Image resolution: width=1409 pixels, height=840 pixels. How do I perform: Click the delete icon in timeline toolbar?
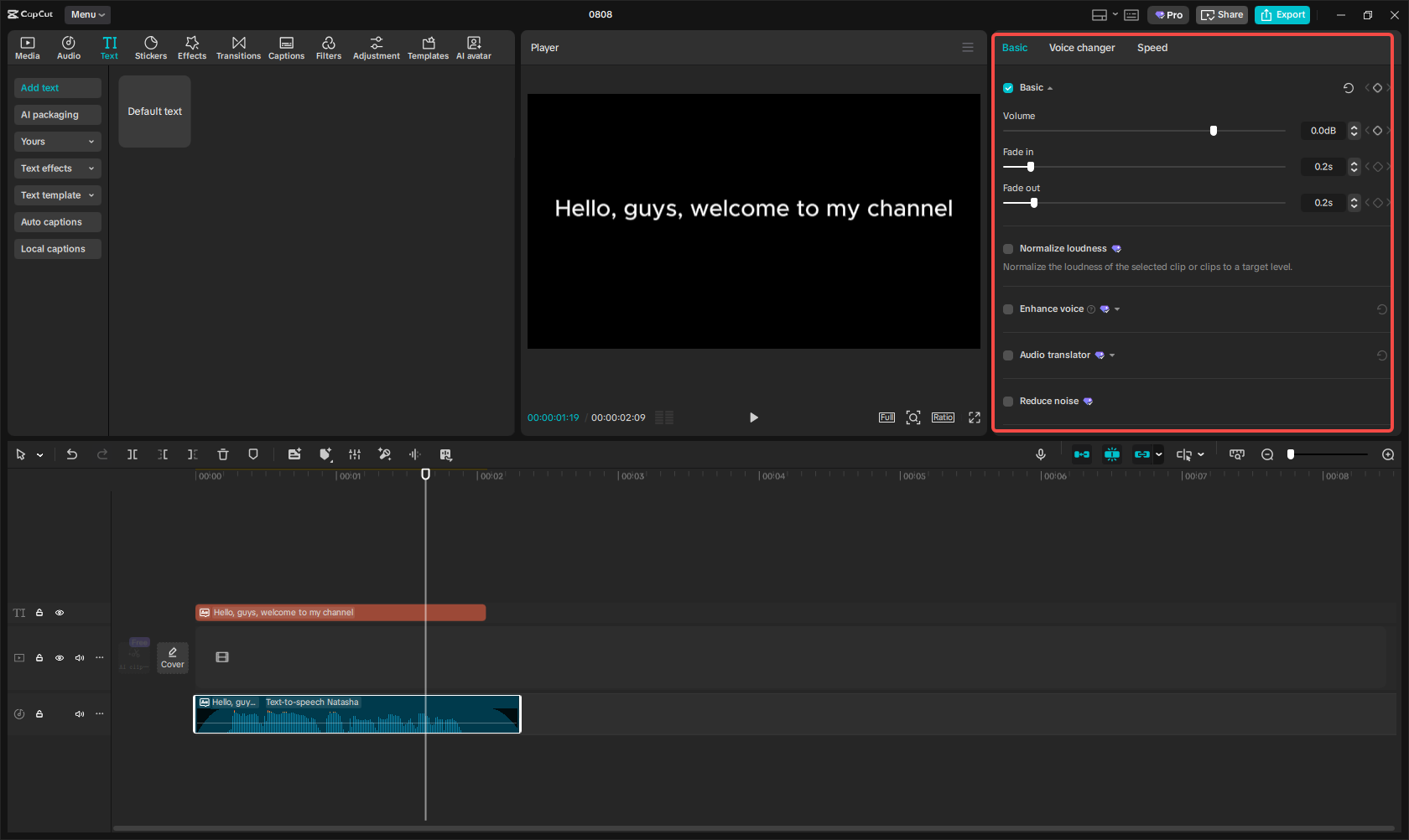(x=223, y=454)
